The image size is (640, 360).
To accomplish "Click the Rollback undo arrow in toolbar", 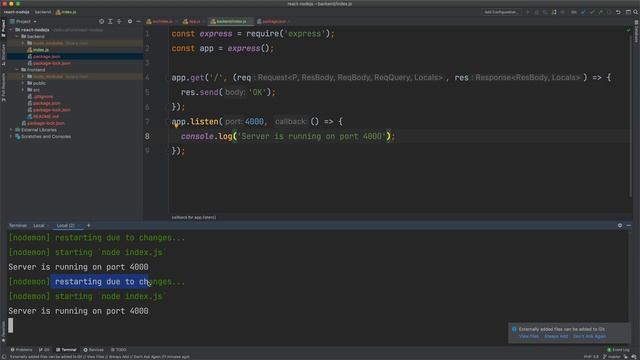I will click(x=618, y=12).
